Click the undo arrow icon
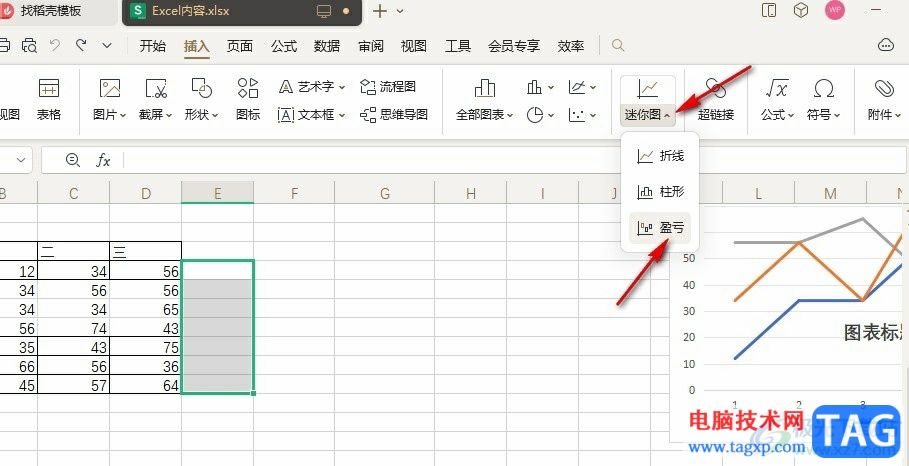 [55, 45]
